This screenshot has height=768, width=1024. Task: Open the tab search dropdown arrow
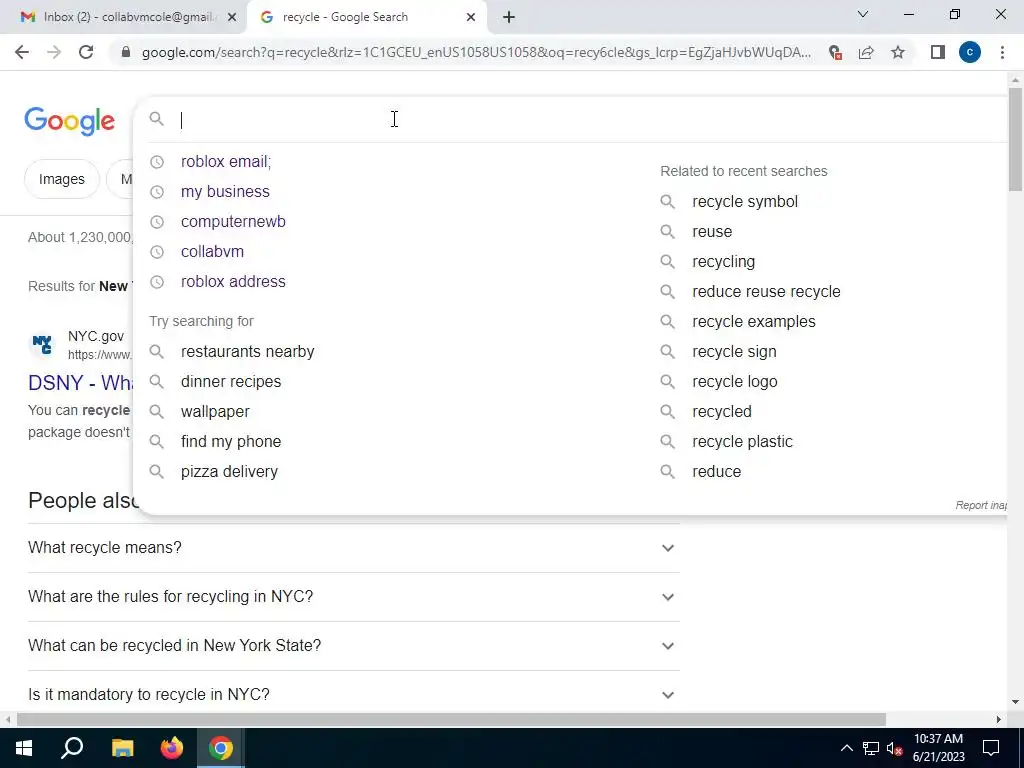863,14
